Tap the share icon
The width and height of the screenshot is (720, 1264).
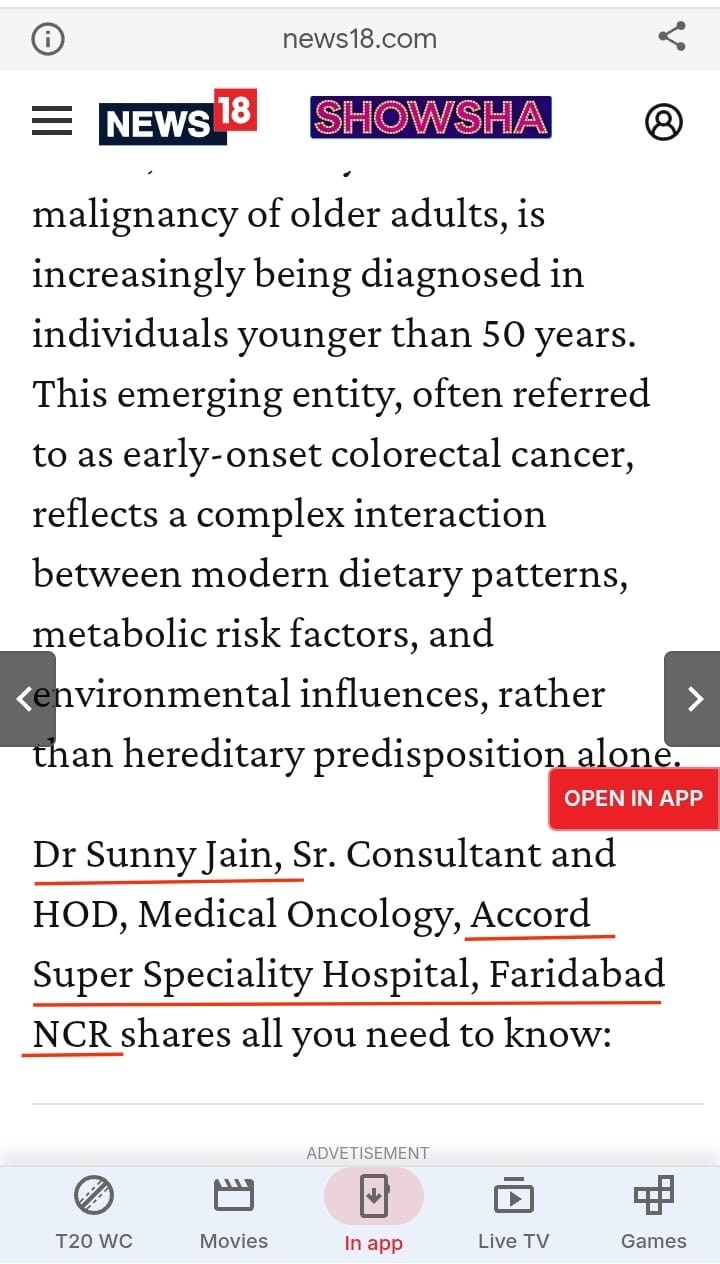coord(672,38)
